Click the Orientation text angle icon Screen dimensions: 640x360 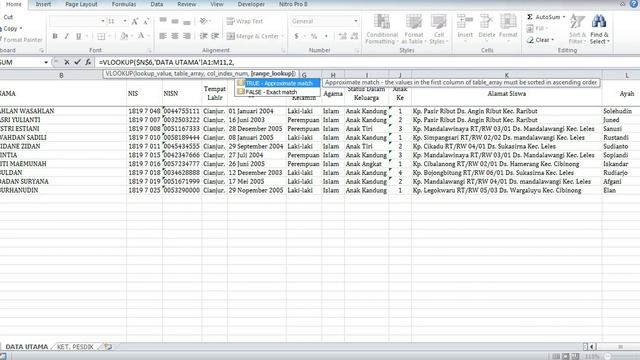[x=204, y=21]
